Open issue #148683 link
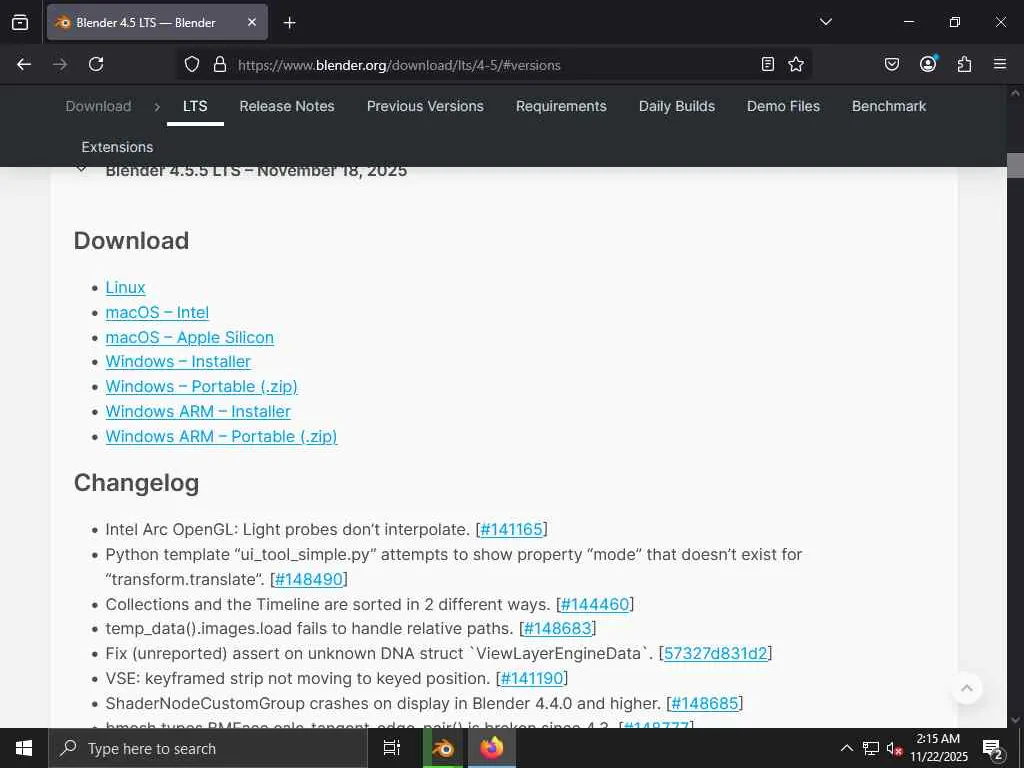 point(558,628)
